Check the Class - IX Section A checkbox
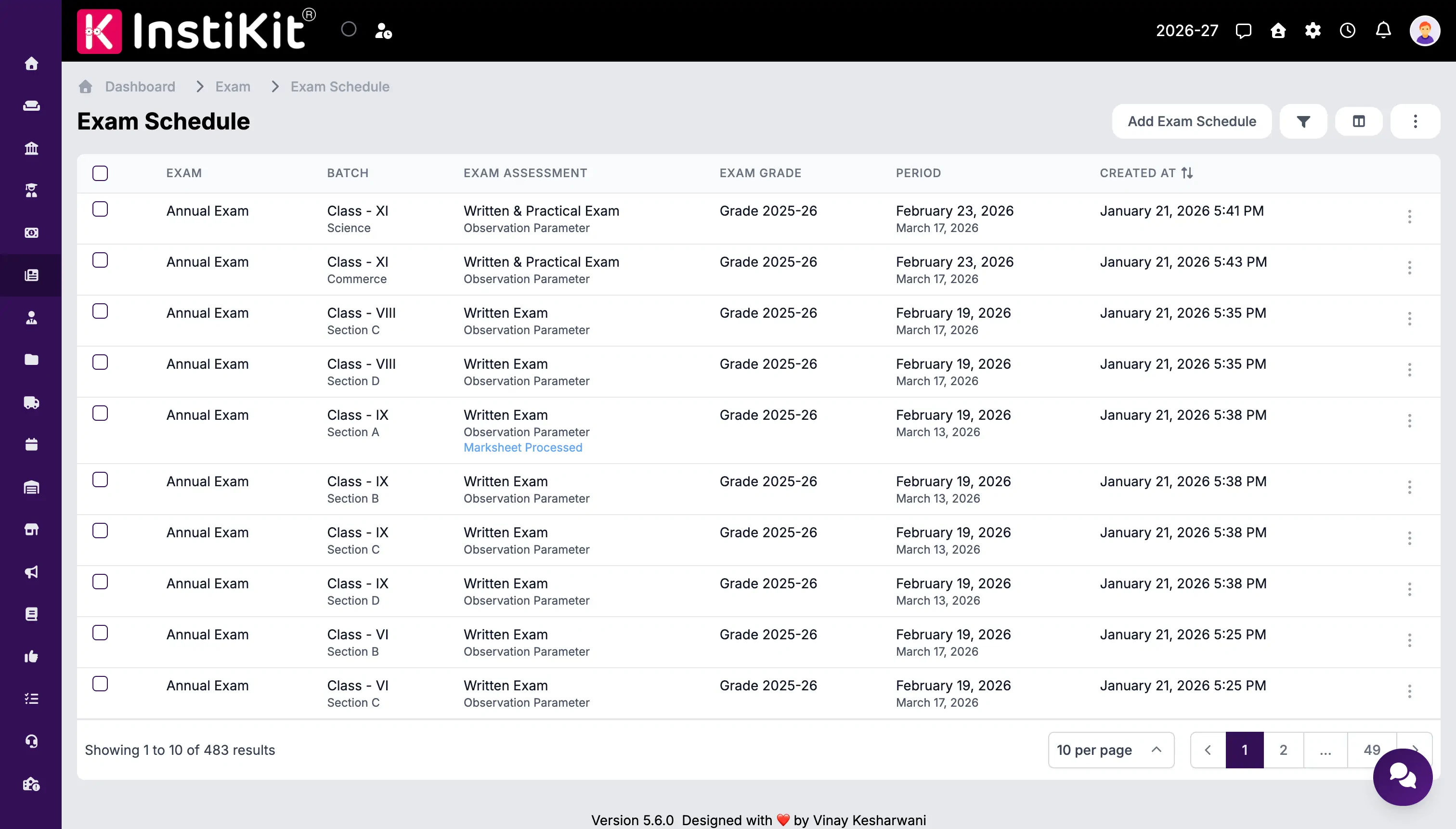Screen dimensions: 1456x829 coord(100,414)
